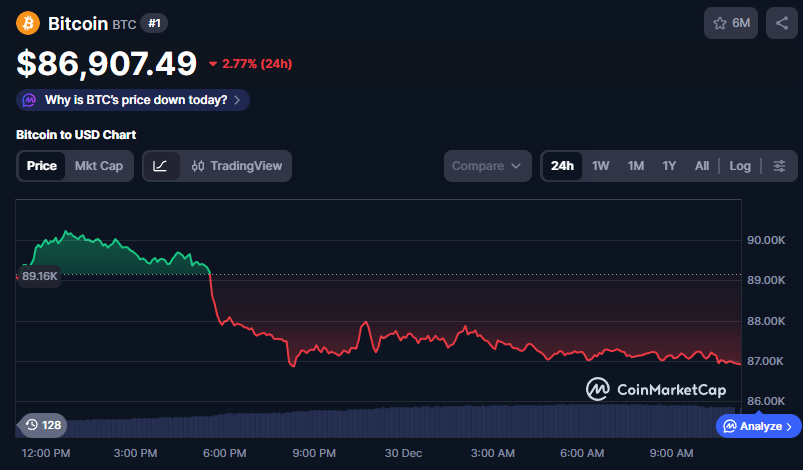The image size is (803, 470).
Task: Click the 86.00K axis label
Action: [766, 401]
